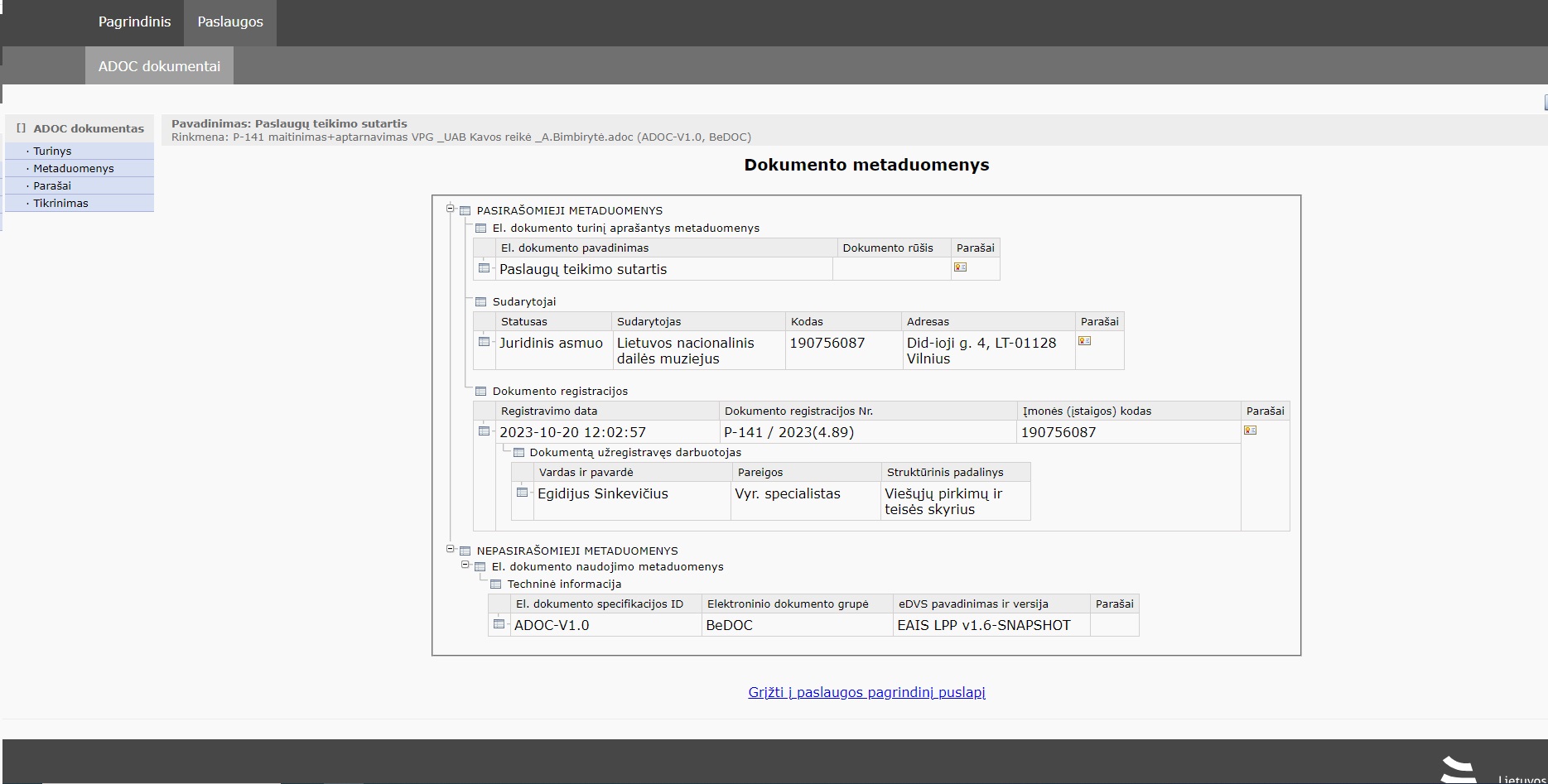This screenshot has height=784, width=1548.
Task: Click row icon next to ADOC-V1.0
Action: tap(499, 624)
